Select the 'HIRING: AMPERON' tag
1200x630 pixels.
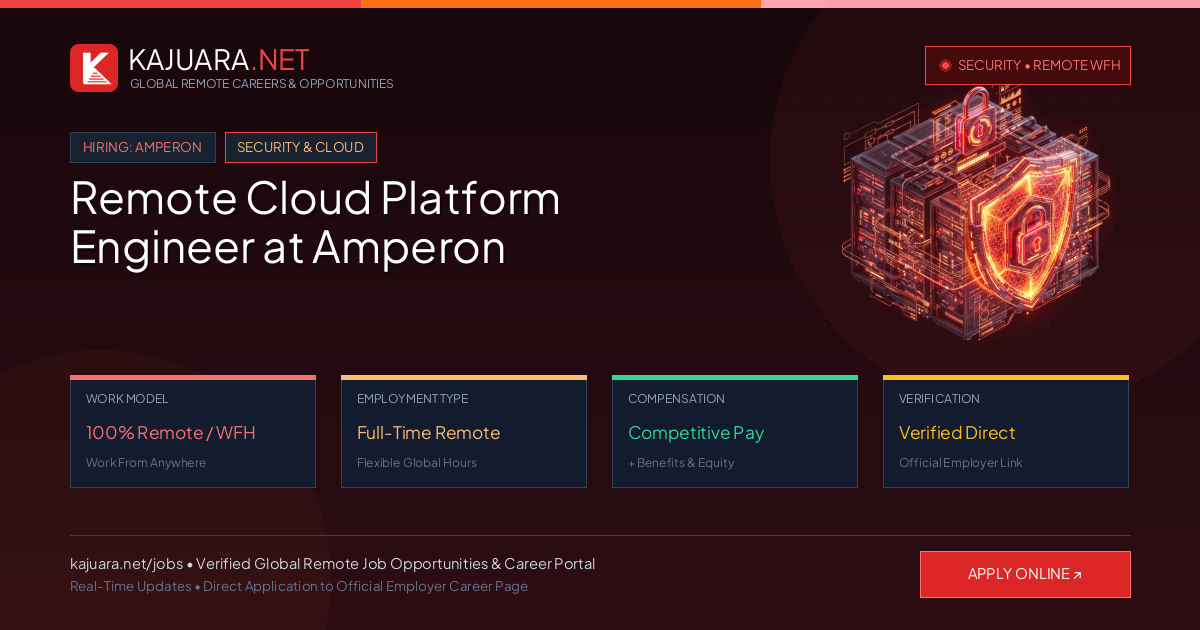[x=143, y=147]
